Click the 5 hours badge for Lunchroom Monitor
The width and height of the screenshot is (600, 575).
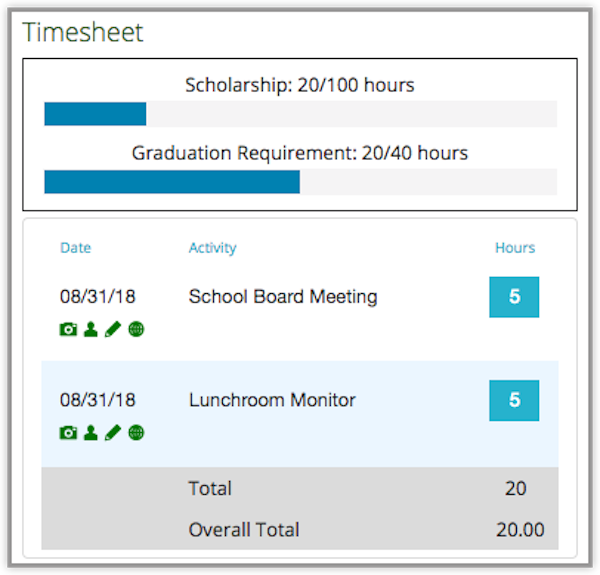click(x=514, y=401)
